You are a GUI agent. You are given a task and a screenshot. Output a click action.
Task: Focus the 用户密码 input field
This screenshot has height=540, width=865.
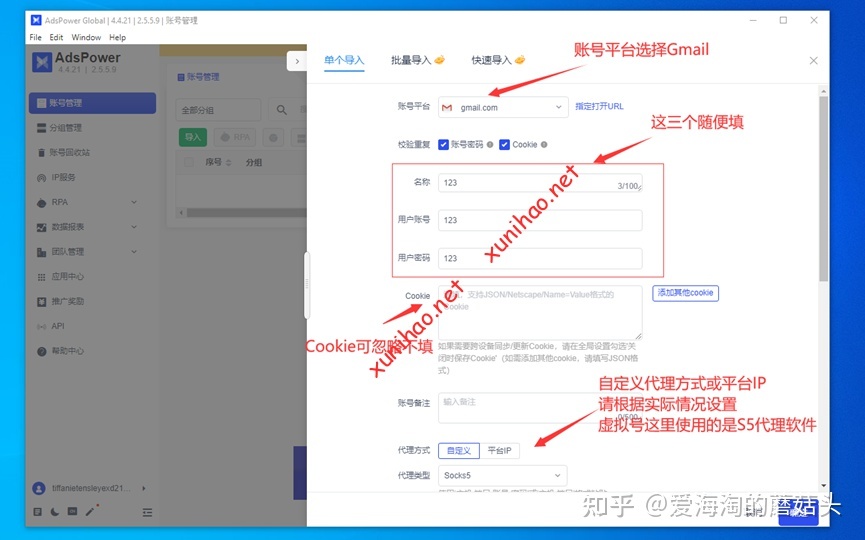540,258
